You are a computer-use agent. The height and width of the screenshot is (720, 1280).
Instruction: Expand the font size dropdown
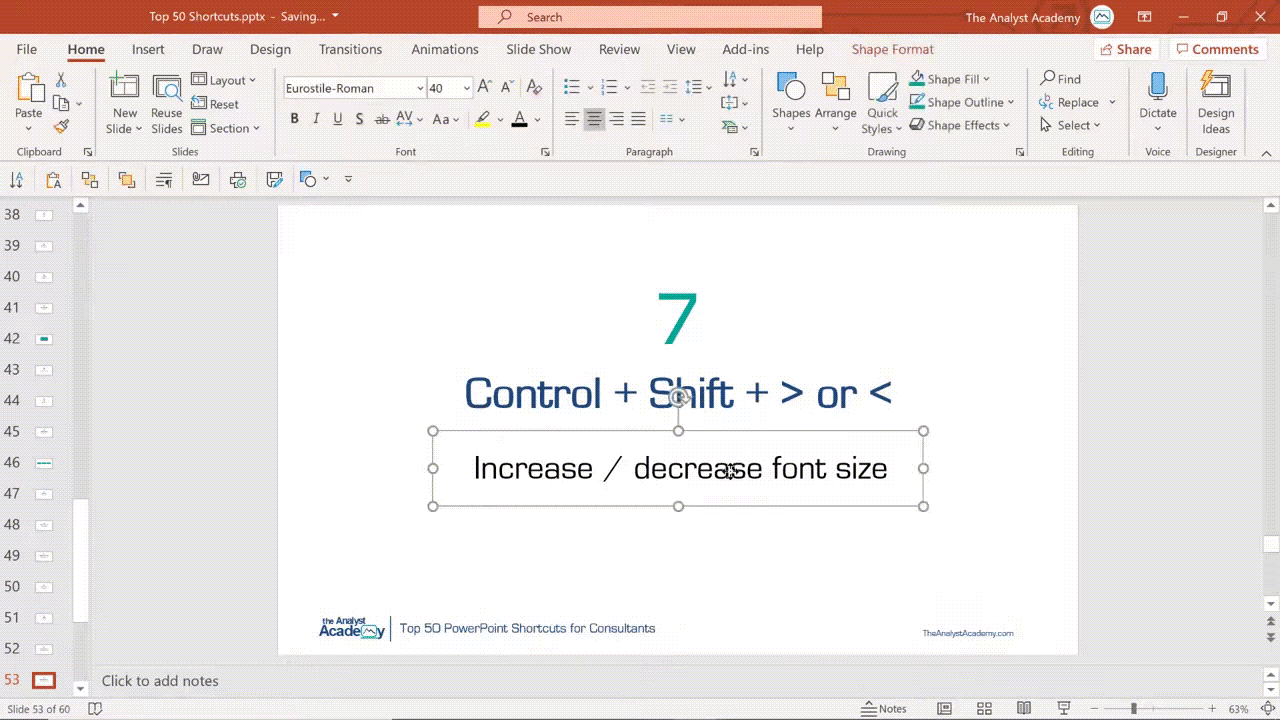466,88
